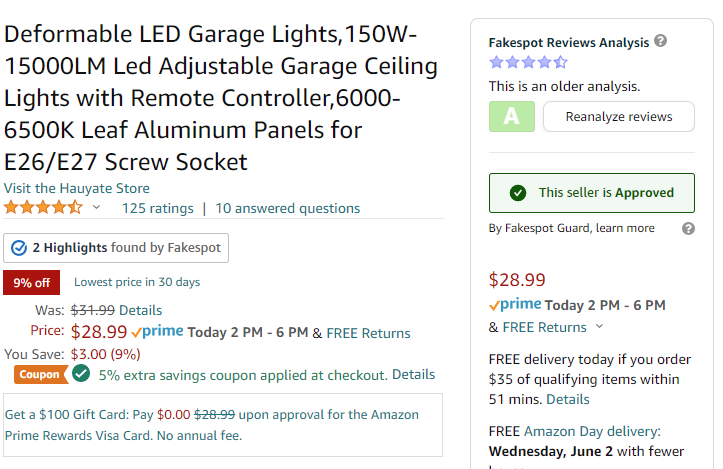Expand the star ratings breakdown chevron
This screenshot has width=723, height=469.
click(96, 208)
